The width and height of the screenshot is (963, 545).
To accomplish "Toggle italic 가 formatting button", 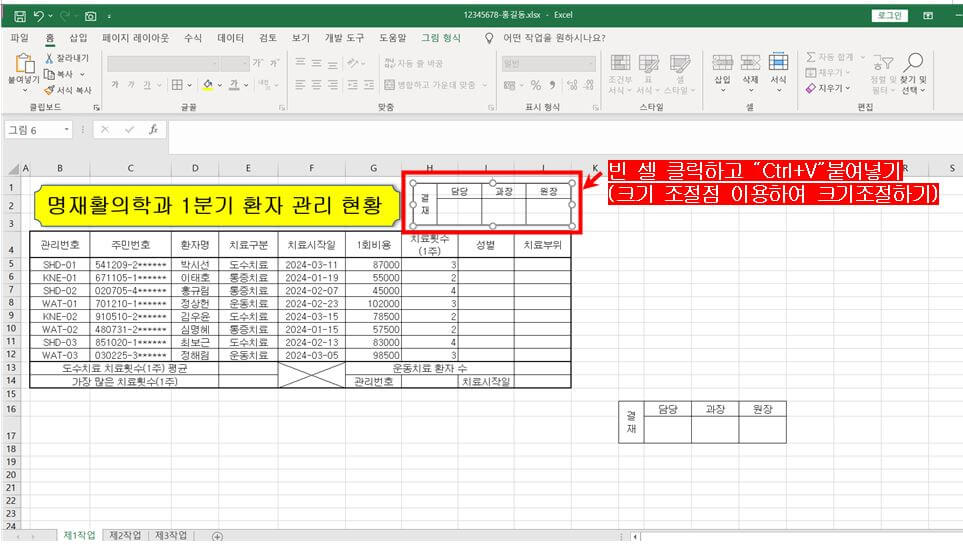I will click(131, 85).
